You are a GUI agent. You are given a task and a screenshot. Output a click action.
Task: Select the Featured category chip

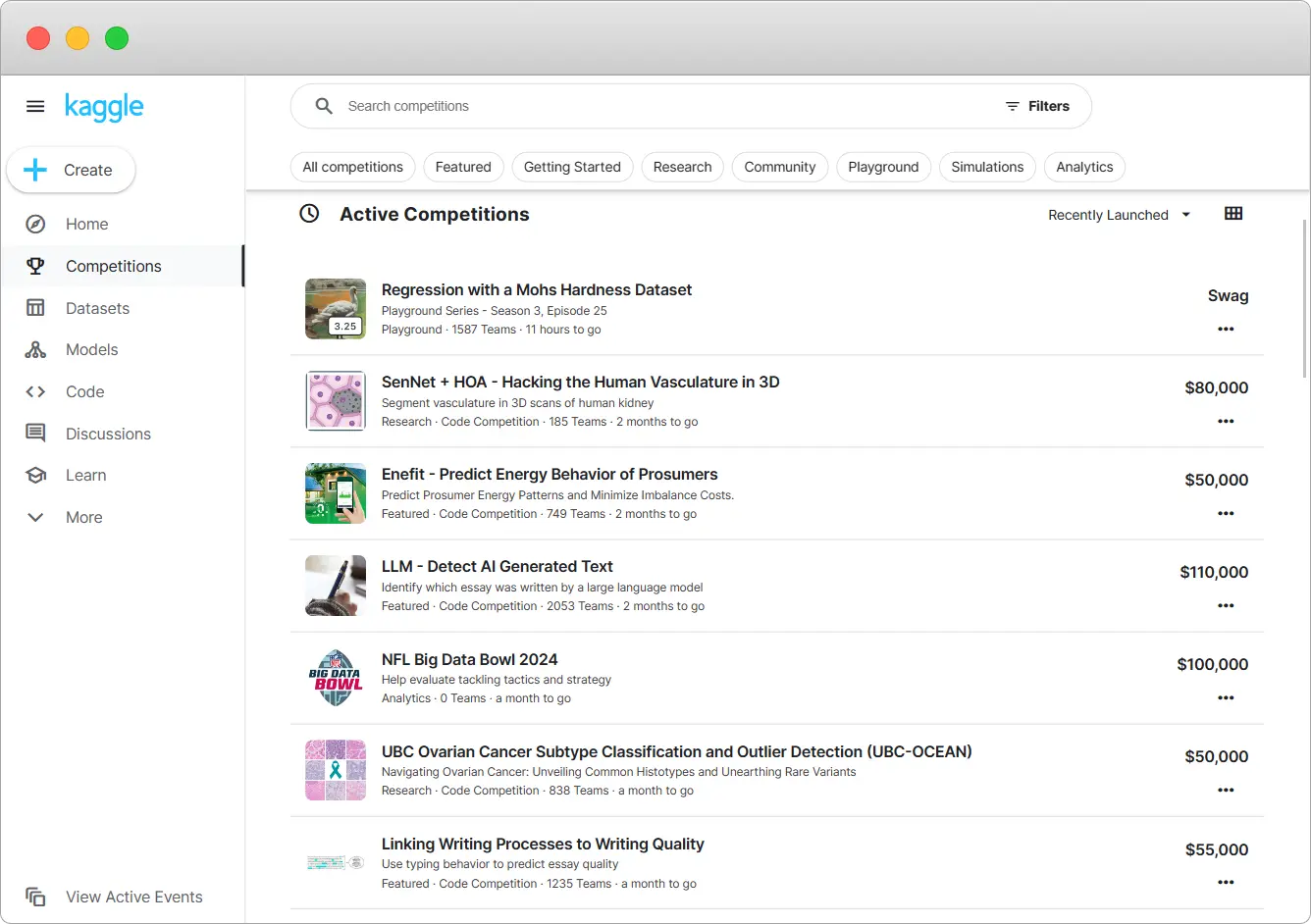coord(463,167)
